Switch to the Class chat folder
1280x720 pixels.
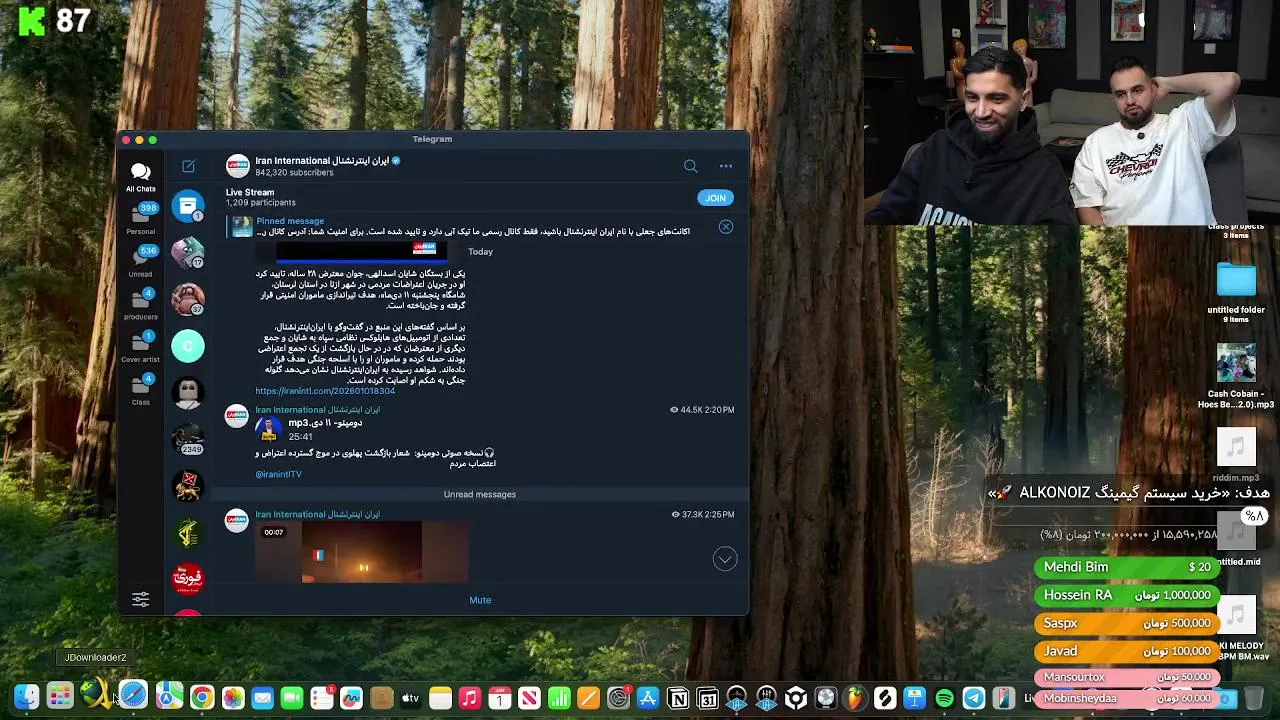tap(140, 389)
